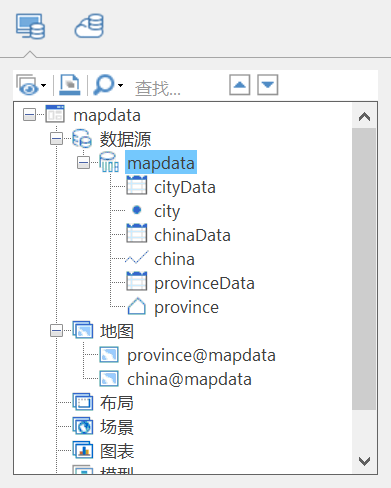Click the chinaData table icon
Image resolution: width=391 pixels, height=488 pixels.
[136, 234]
